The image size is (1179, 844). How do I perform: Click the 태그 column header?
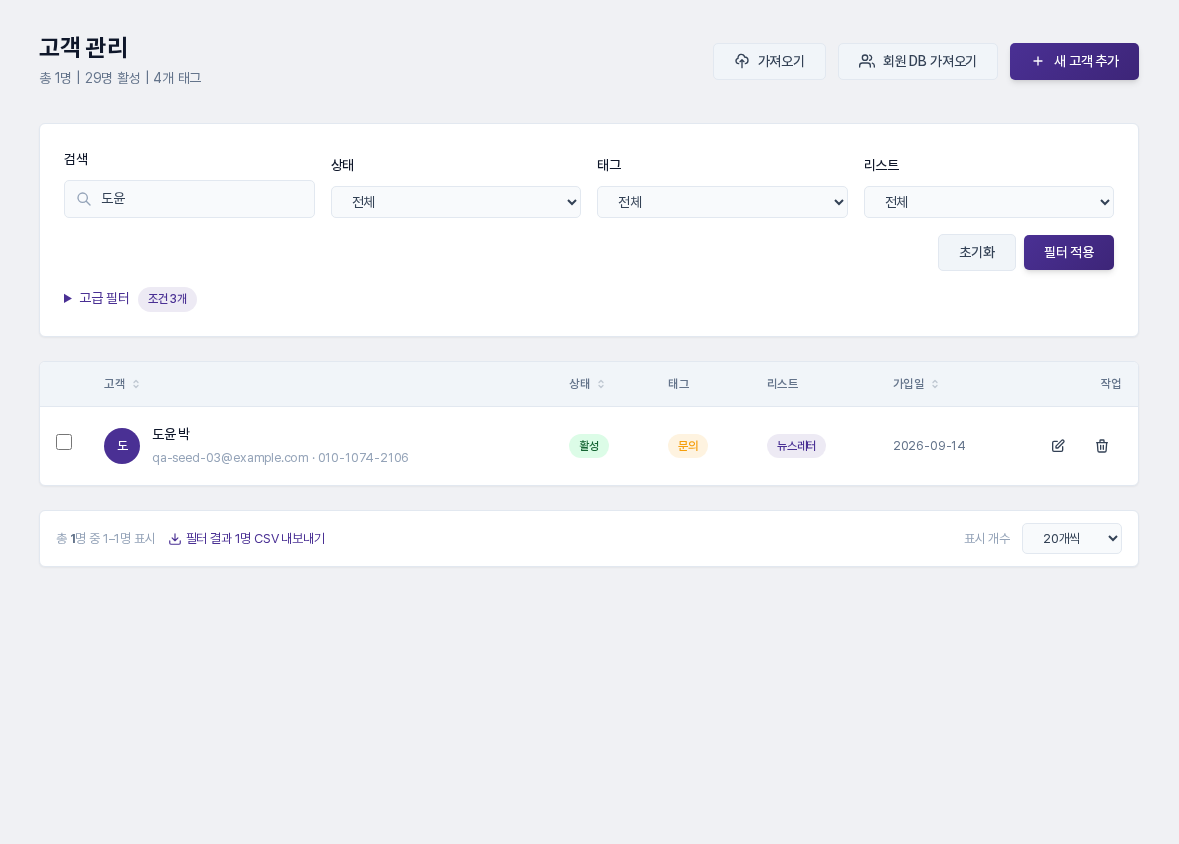[678, 384]
